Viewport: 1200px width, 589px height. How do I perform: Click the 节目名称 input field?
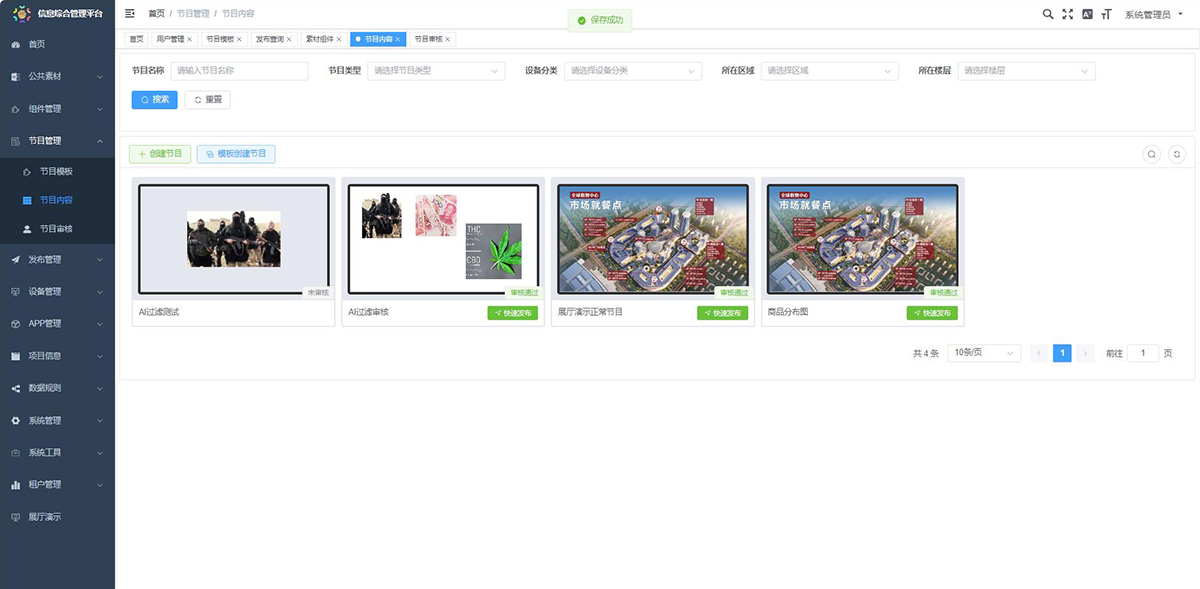240,71
